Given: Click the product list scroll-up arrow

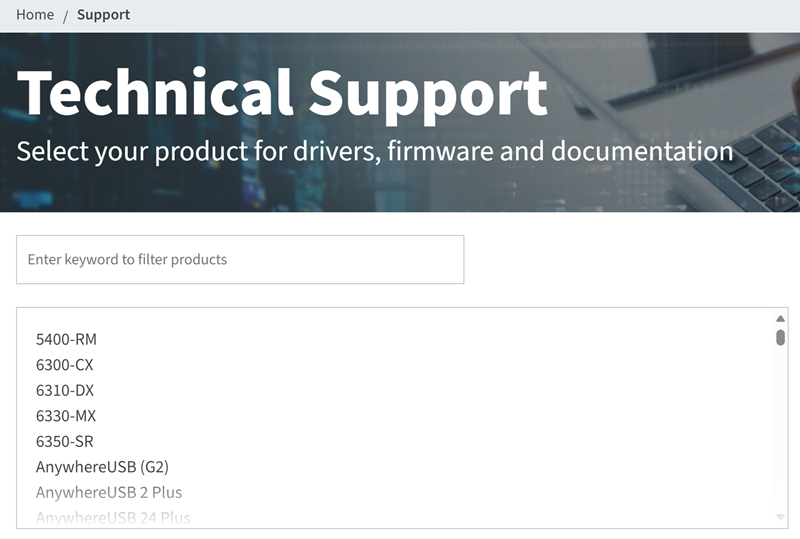Looking at the screenshot, I should pos(780,319).
